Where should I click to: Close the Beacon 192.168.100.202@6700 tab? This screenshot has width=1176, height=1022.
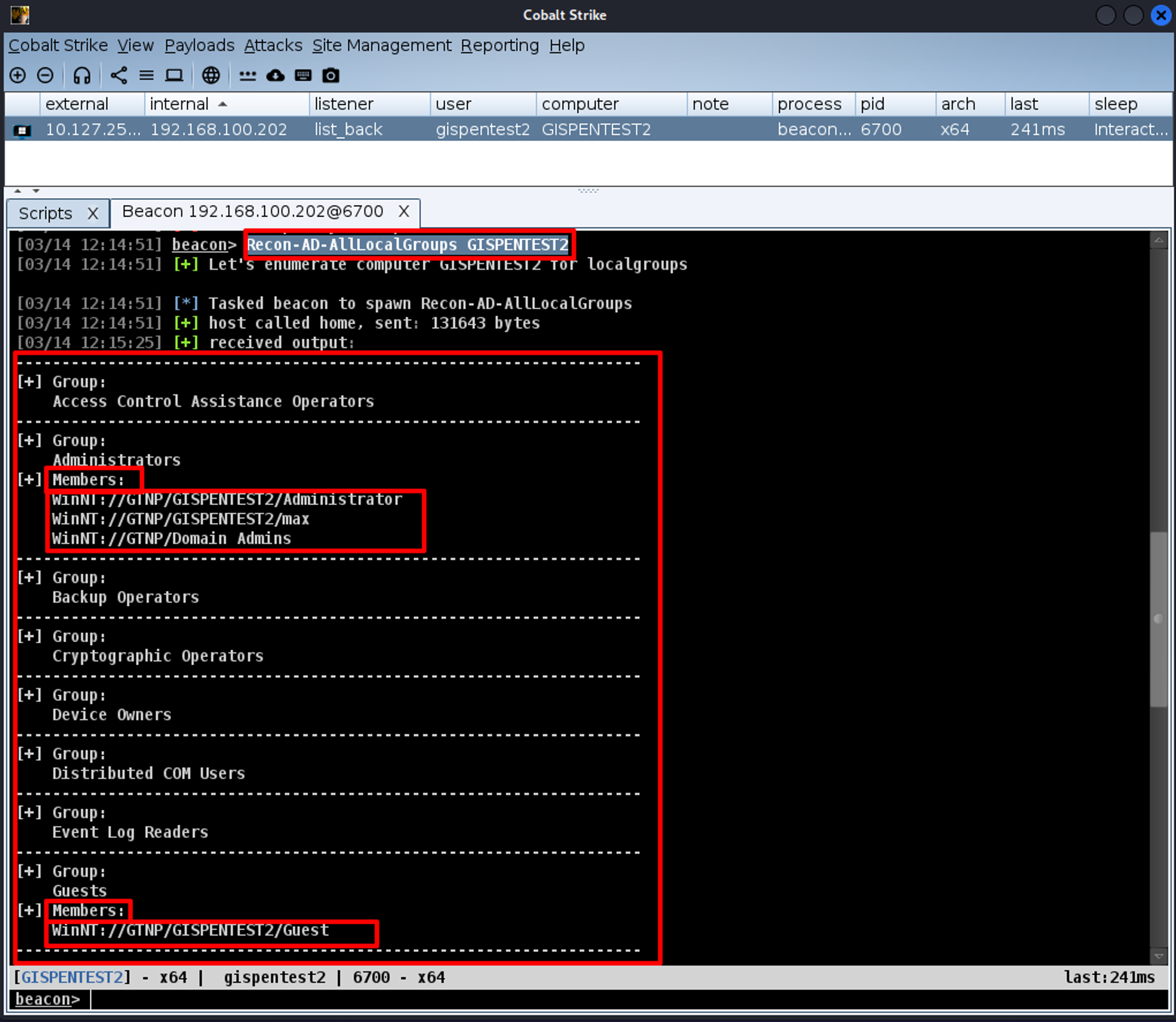[x=403, y=211]
